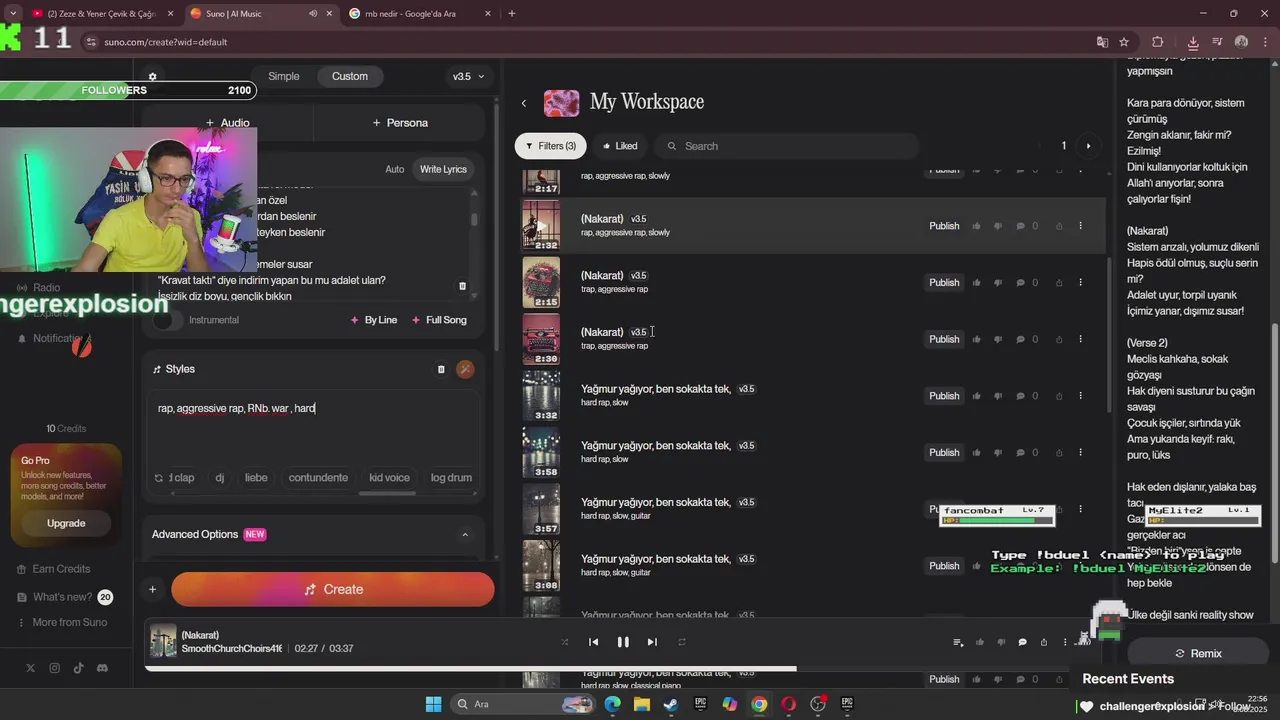Collapse the Advanced Options section
Image resolution: width=1280 pixels, height=720 pixels.
click(465, 535)
